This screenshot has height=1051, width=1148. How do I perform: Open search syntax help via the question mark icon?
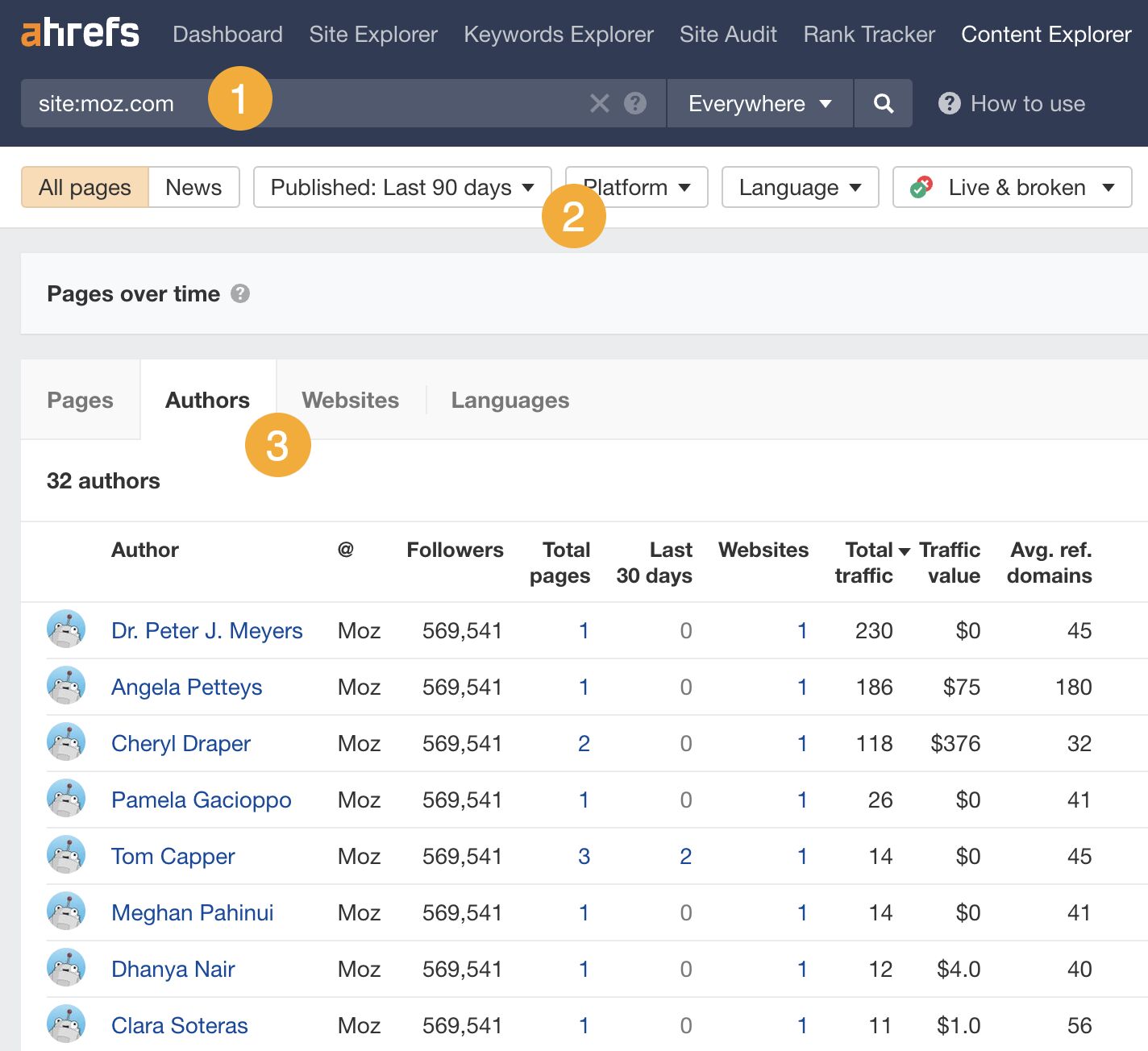(x=635, y=103)
